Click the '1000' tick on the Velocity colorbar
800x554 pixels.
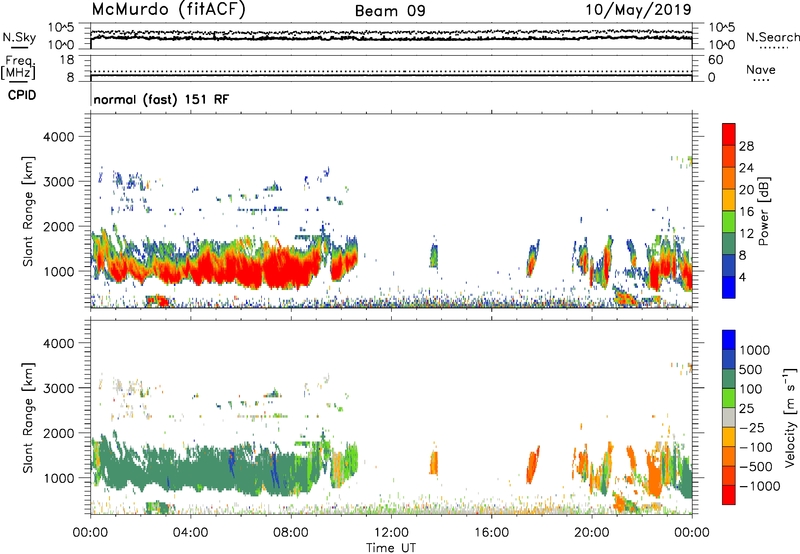click(x=755, y=350)
